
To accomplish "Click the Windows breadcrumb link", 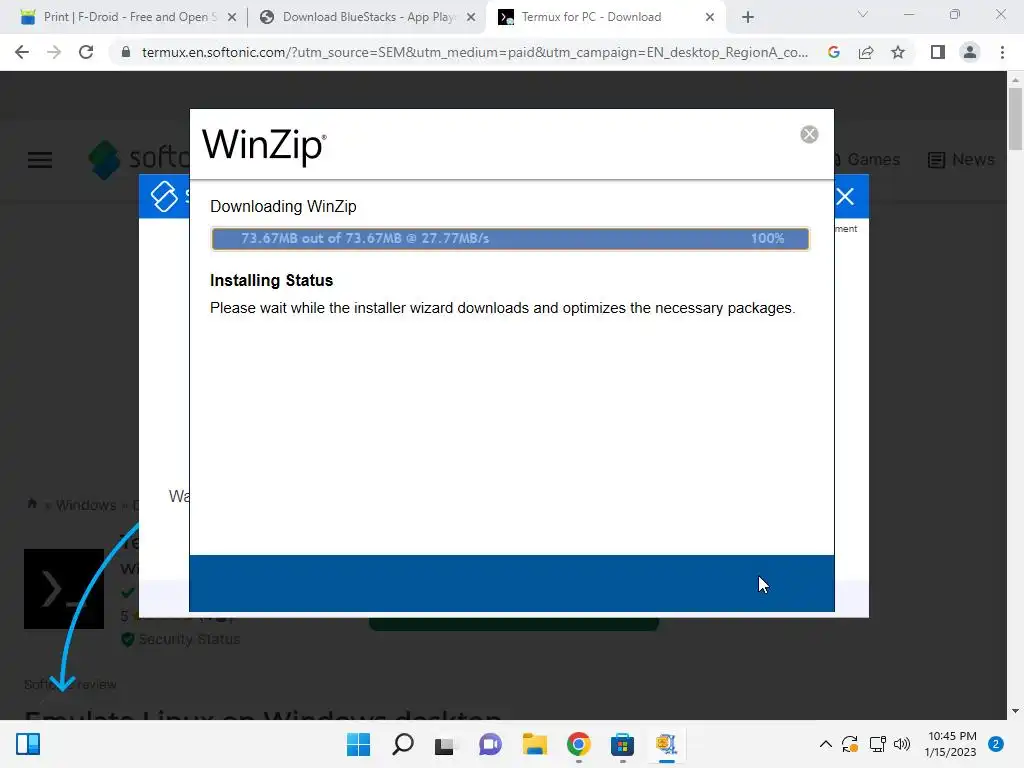I will (x=86, y=505).
